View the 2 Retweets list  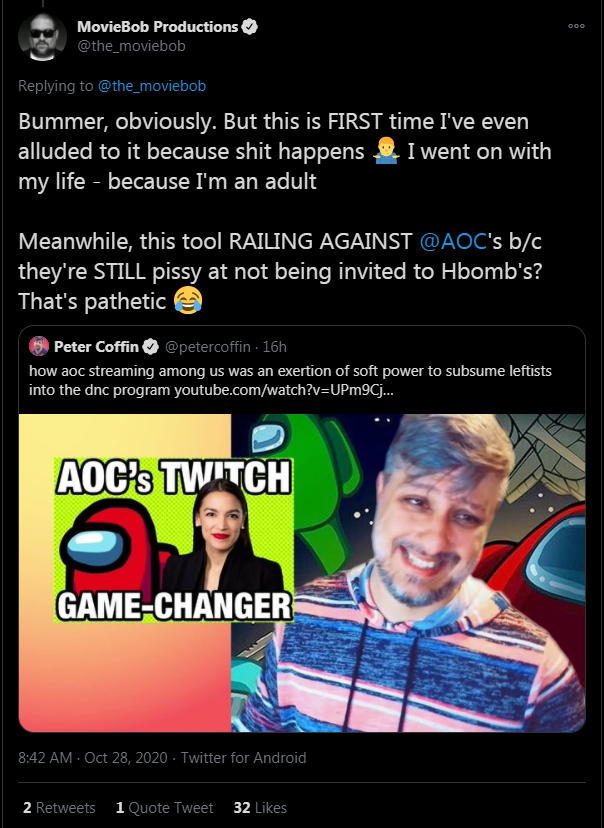(x=59, y=808)
